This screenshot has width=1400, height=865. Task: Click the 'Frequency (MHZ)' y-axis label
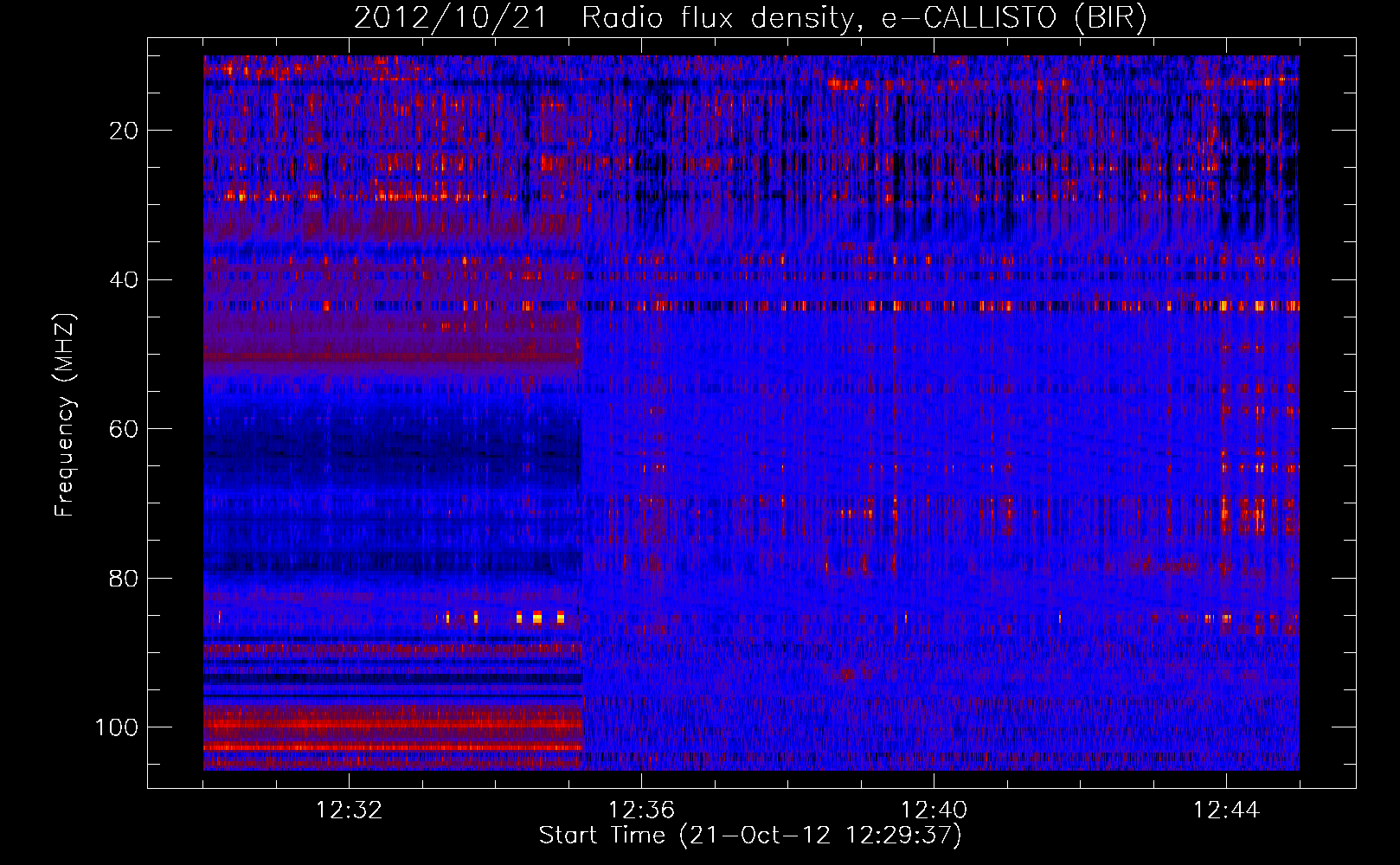click(65, 414)
